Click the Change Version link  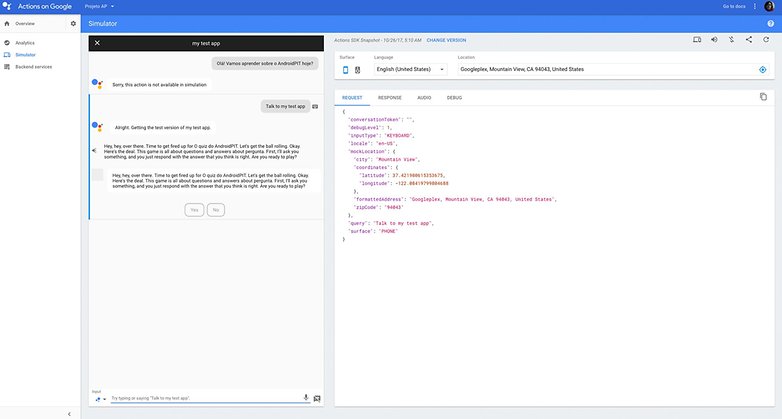point(446,40)
